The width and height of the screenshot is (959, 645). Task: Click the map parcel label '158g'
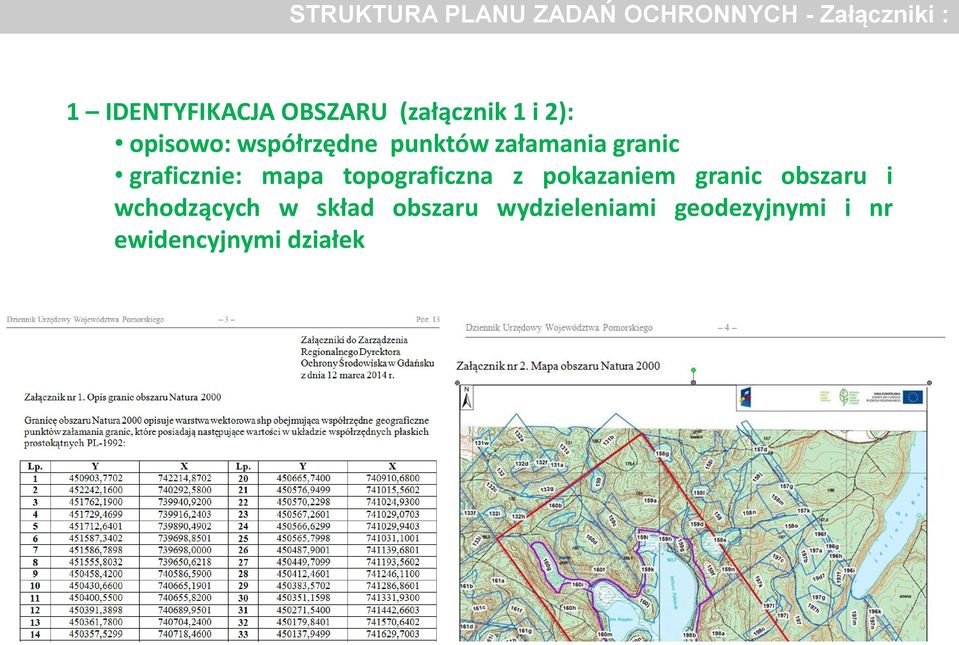[662, 454]
